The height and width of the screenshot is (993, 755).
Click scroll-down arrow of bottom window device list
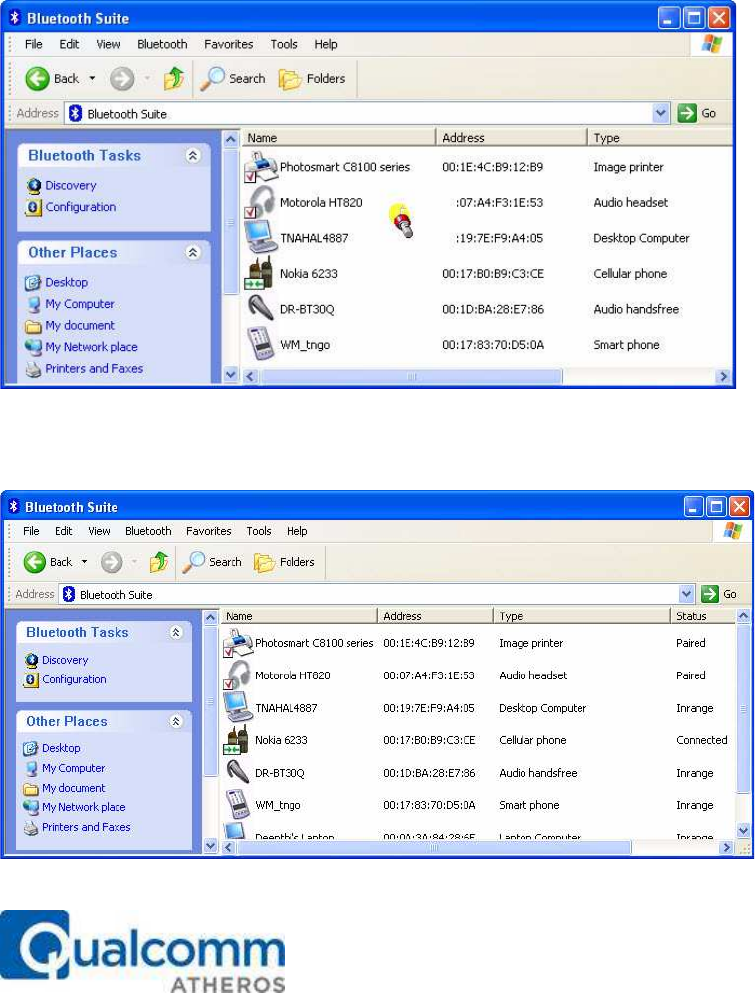tap(744, 830)
